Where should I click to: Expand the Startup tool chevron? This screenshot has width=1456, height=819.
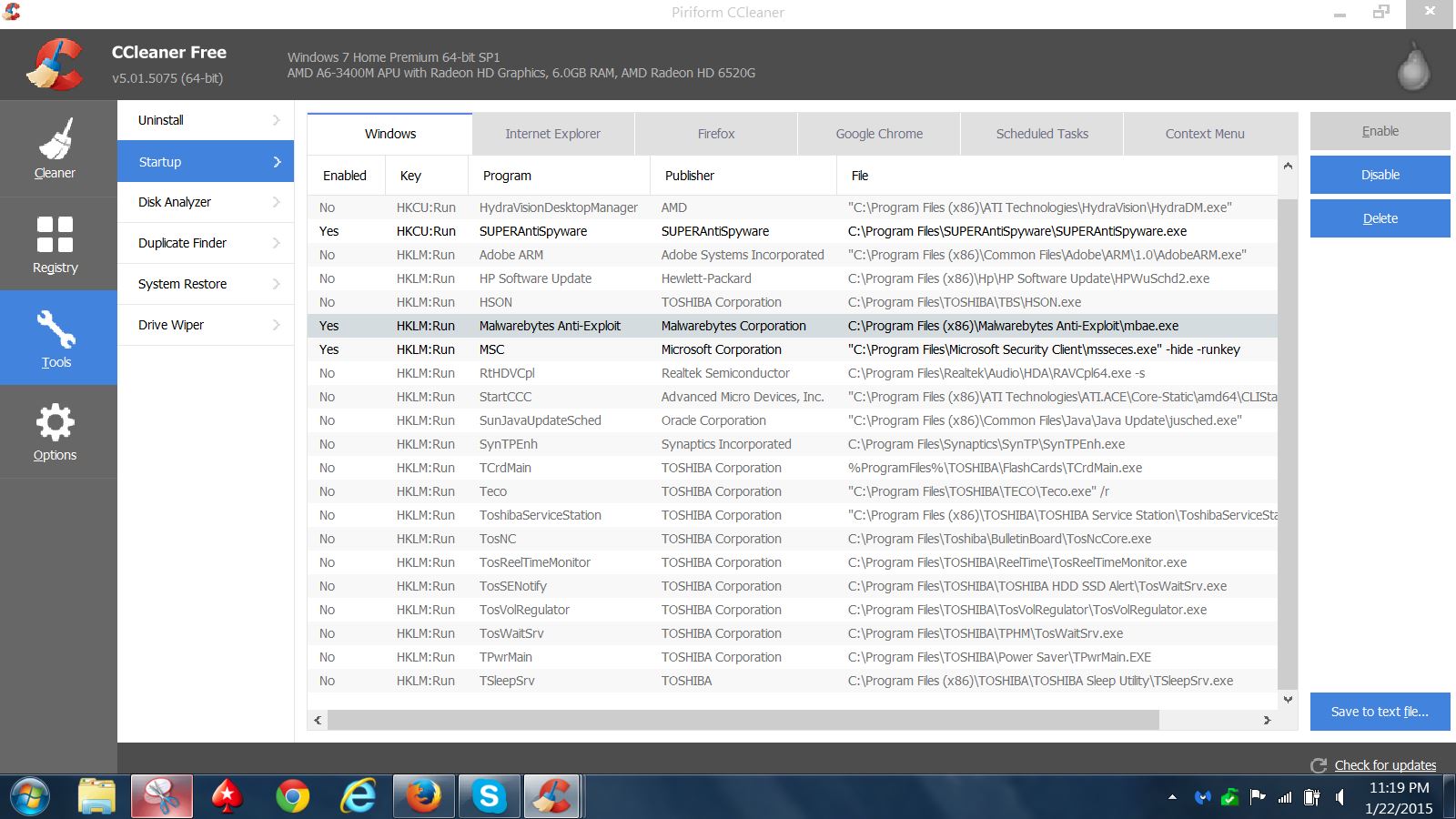pos(277,162)
